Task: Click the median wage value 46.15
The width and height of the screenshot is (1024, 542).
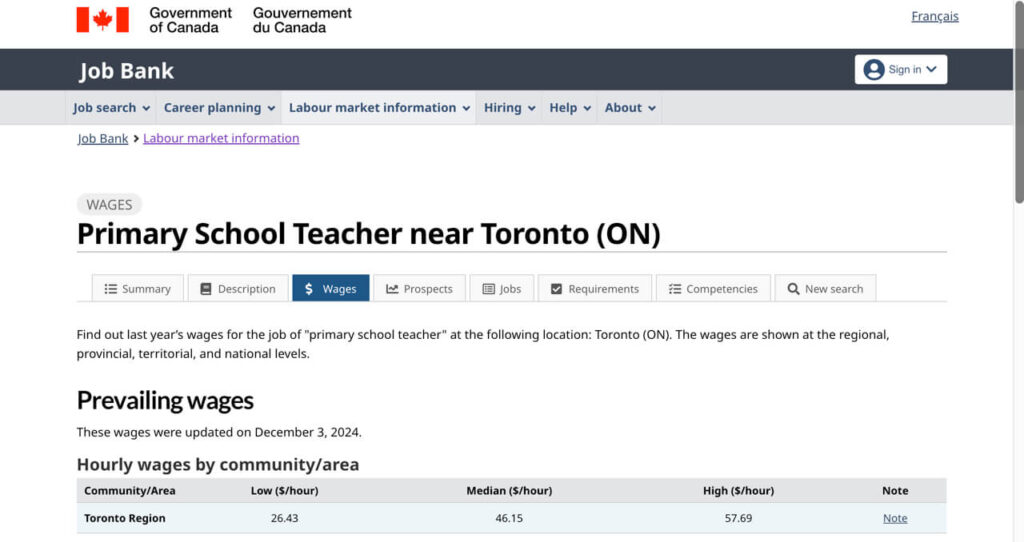Action: click(x=509, y=518)
